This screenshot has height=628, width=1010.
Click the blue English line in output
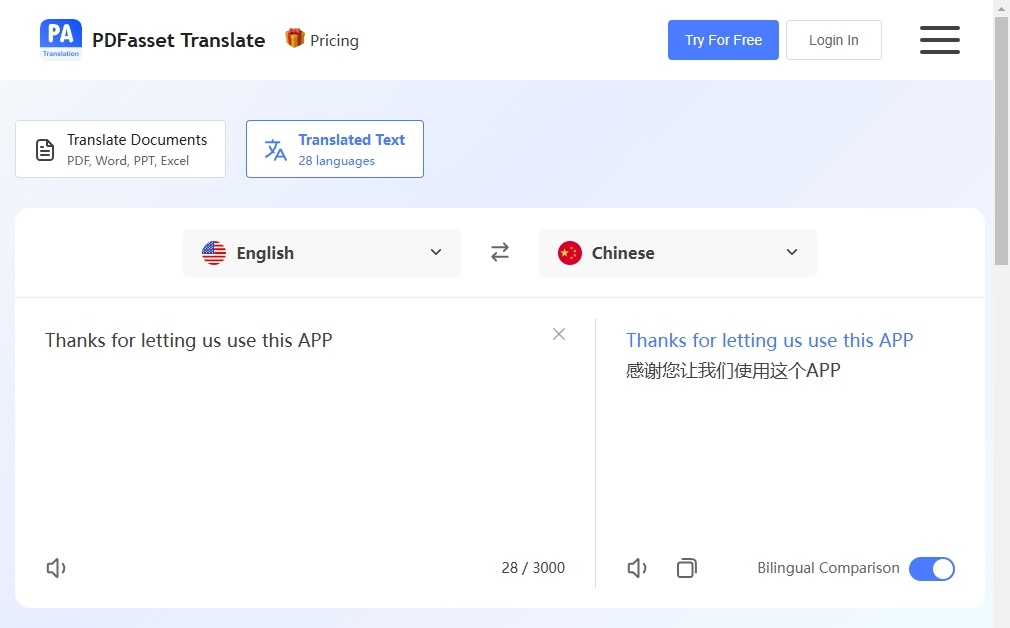click(770, 340)
